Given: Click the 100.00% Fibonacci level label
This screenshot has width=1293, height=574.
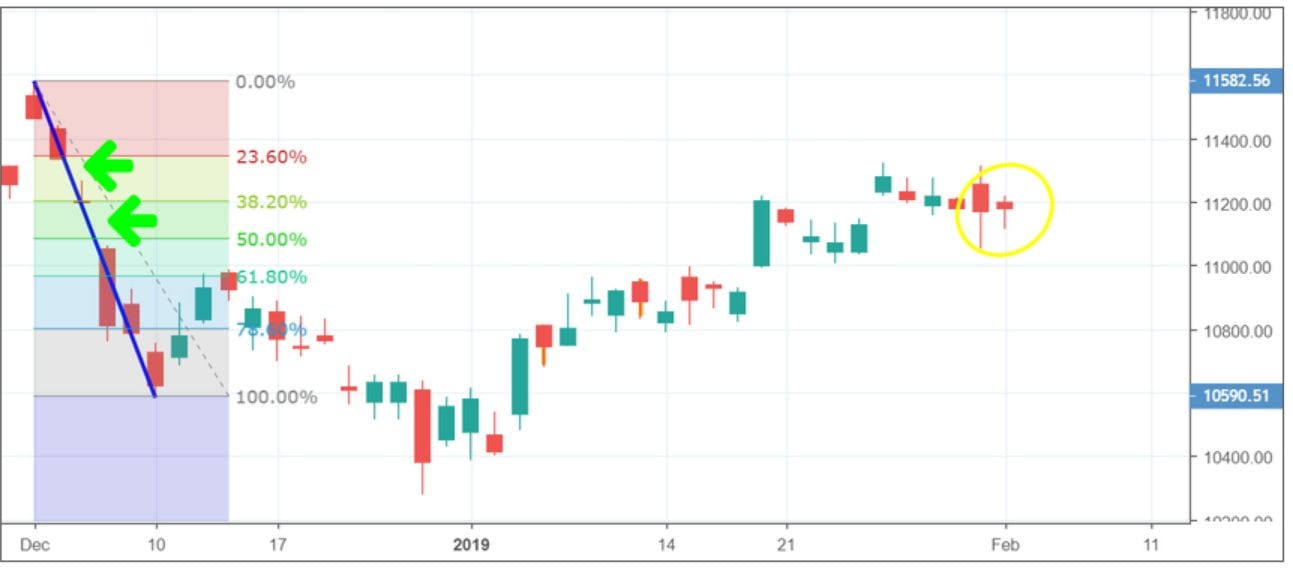Looking at the screenshot, I should pyautogui.click(x=276, y=397).
